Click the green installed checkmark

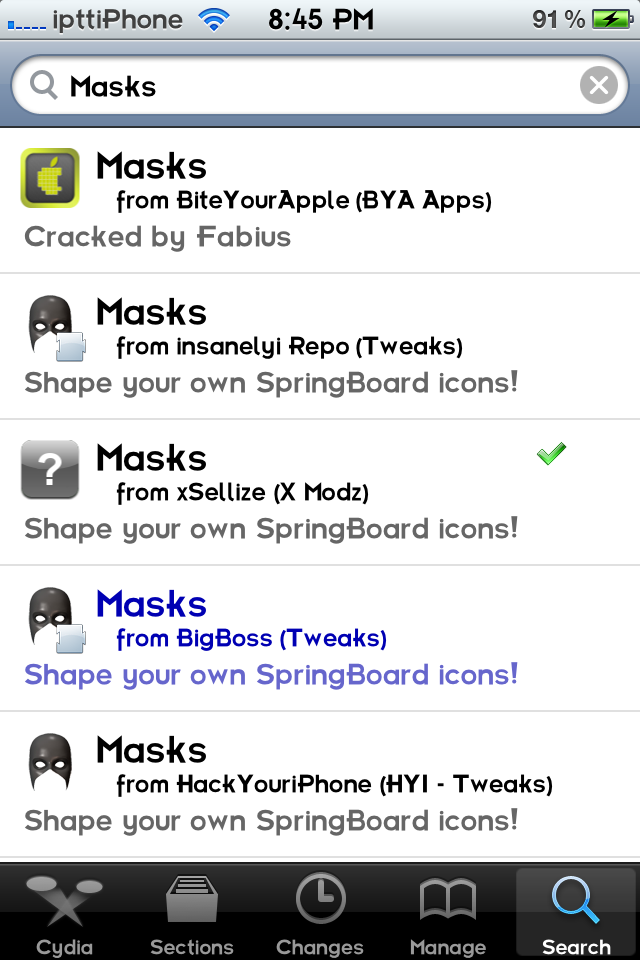coord(551,454)
